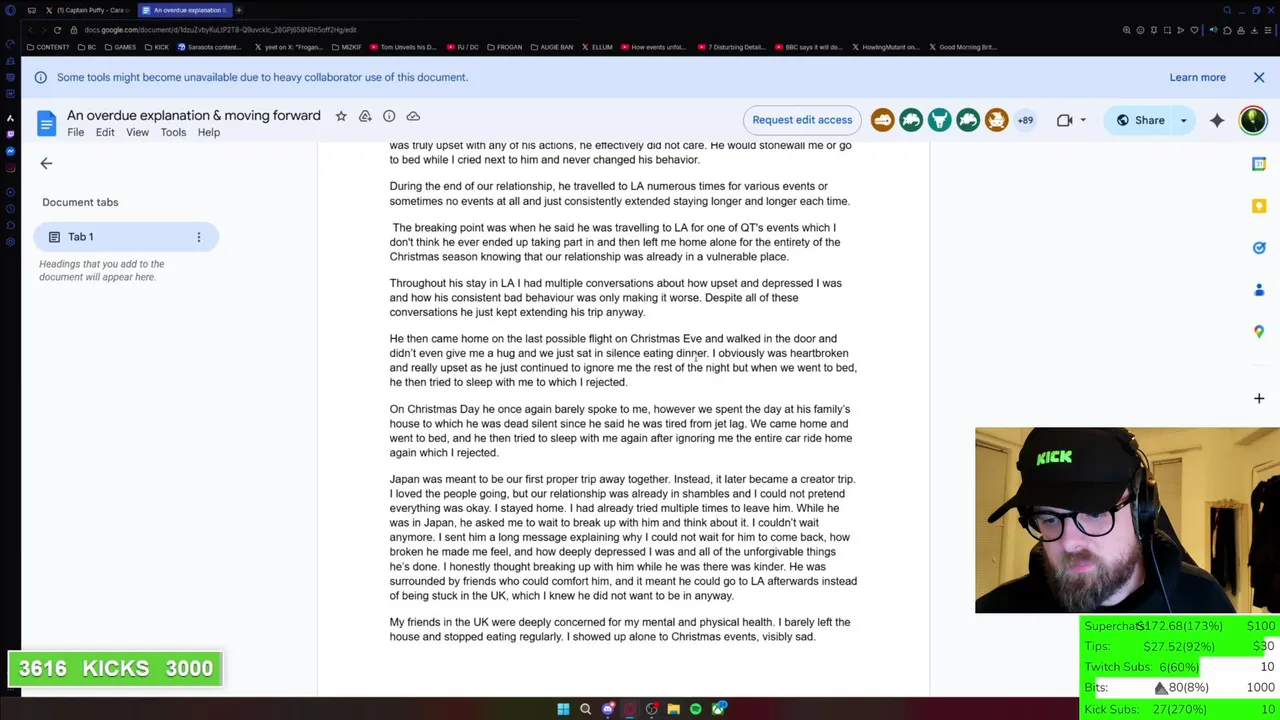Open Google Tasks side panel icon
Screen dimensions: 1280x720
tap(1259, 248)
